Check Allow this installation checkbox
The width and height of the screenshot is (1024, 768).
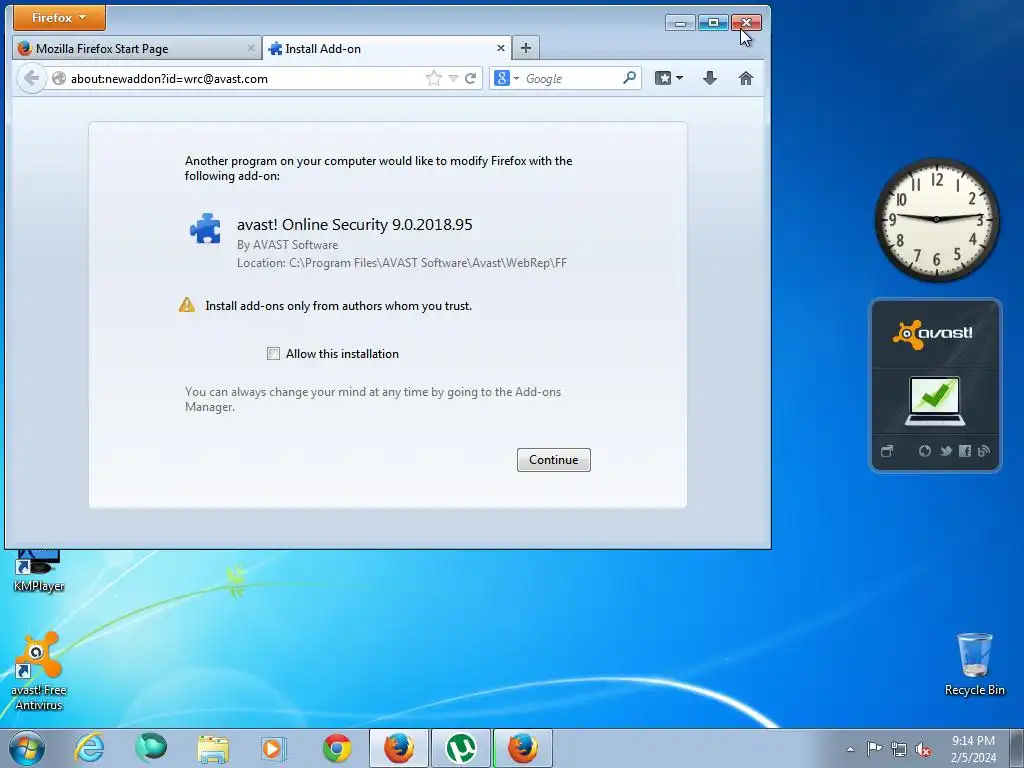[274, 354]
